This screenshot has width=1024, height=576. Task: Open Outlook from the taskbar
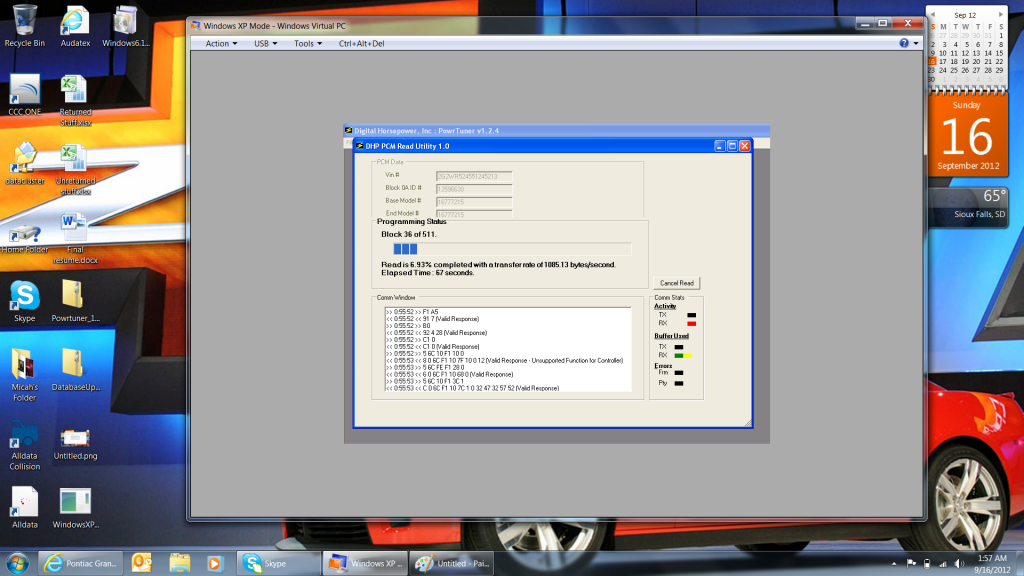(141, 563)
